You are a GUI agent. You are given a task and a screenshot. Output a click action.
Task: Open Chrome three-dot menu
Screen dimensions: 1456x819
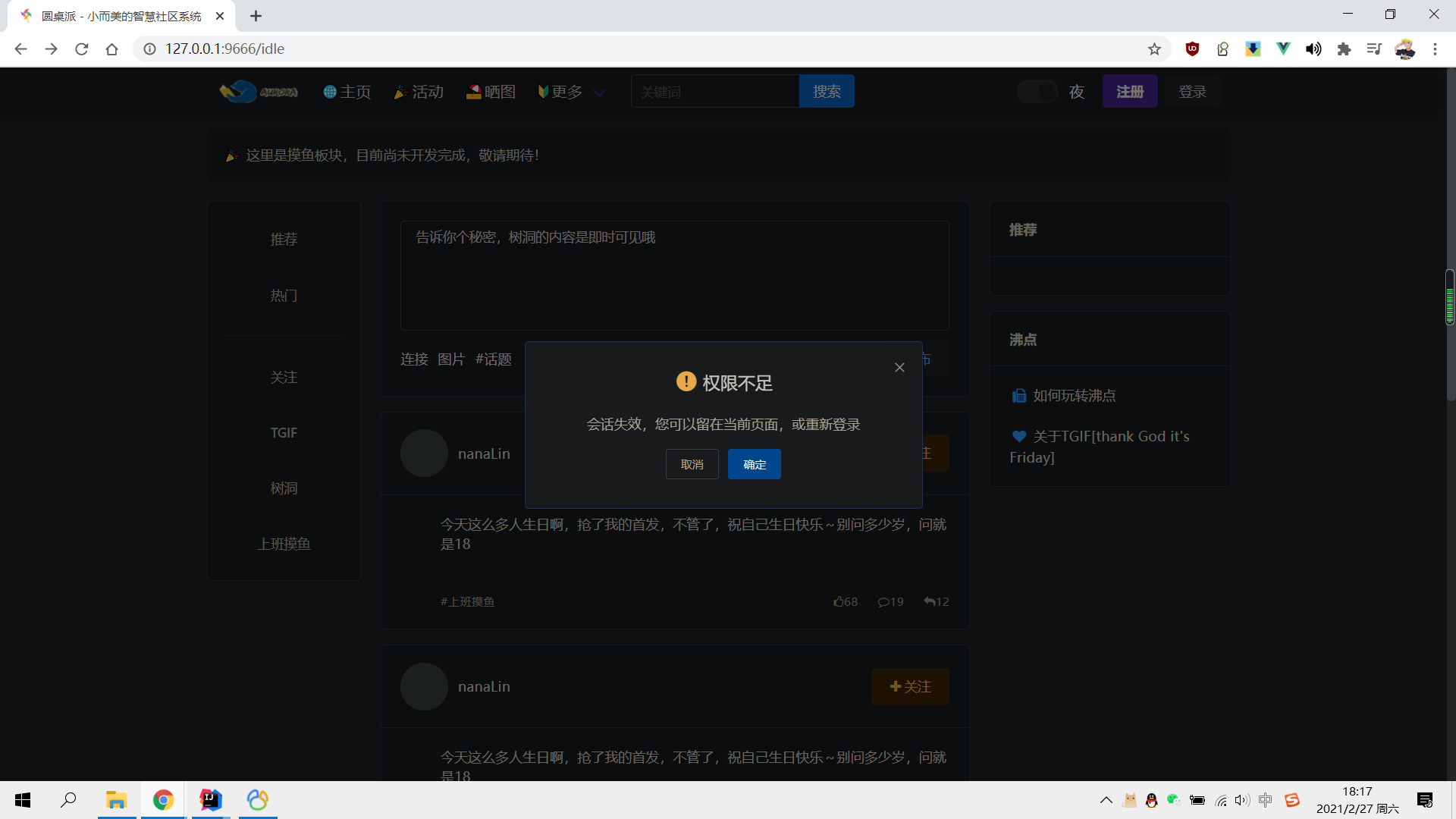(1435, 49)
